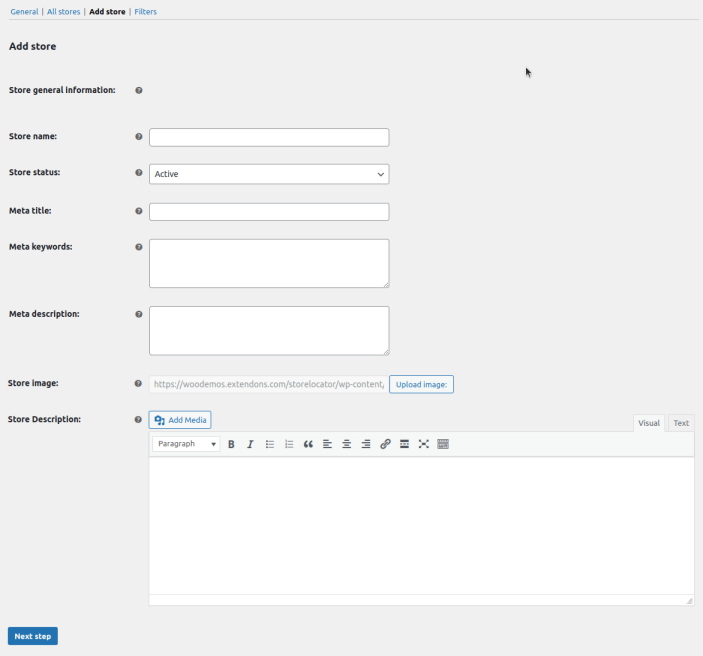The image size is (703, 656).
Task: Open help tooltip for Meta description
Action: pos(139,314)
